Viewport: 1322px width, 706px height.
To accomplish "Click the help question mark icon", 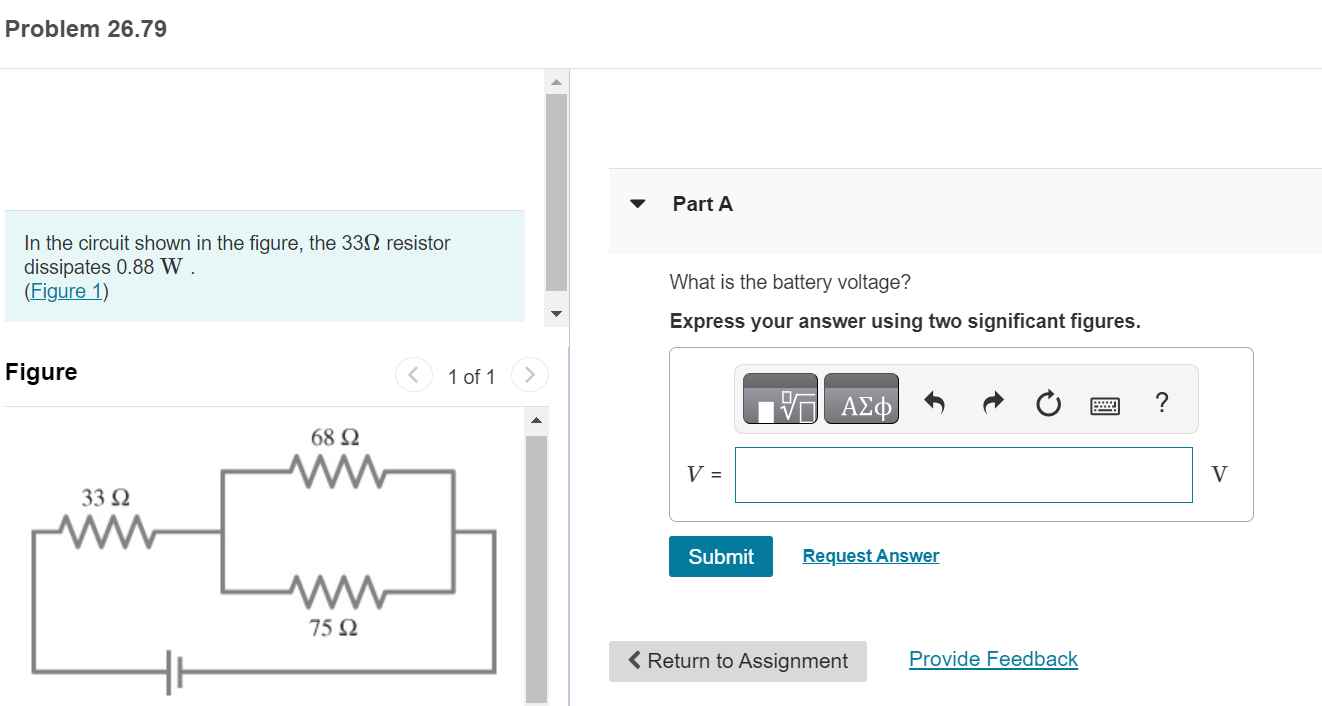I will tap(1161, 401).
